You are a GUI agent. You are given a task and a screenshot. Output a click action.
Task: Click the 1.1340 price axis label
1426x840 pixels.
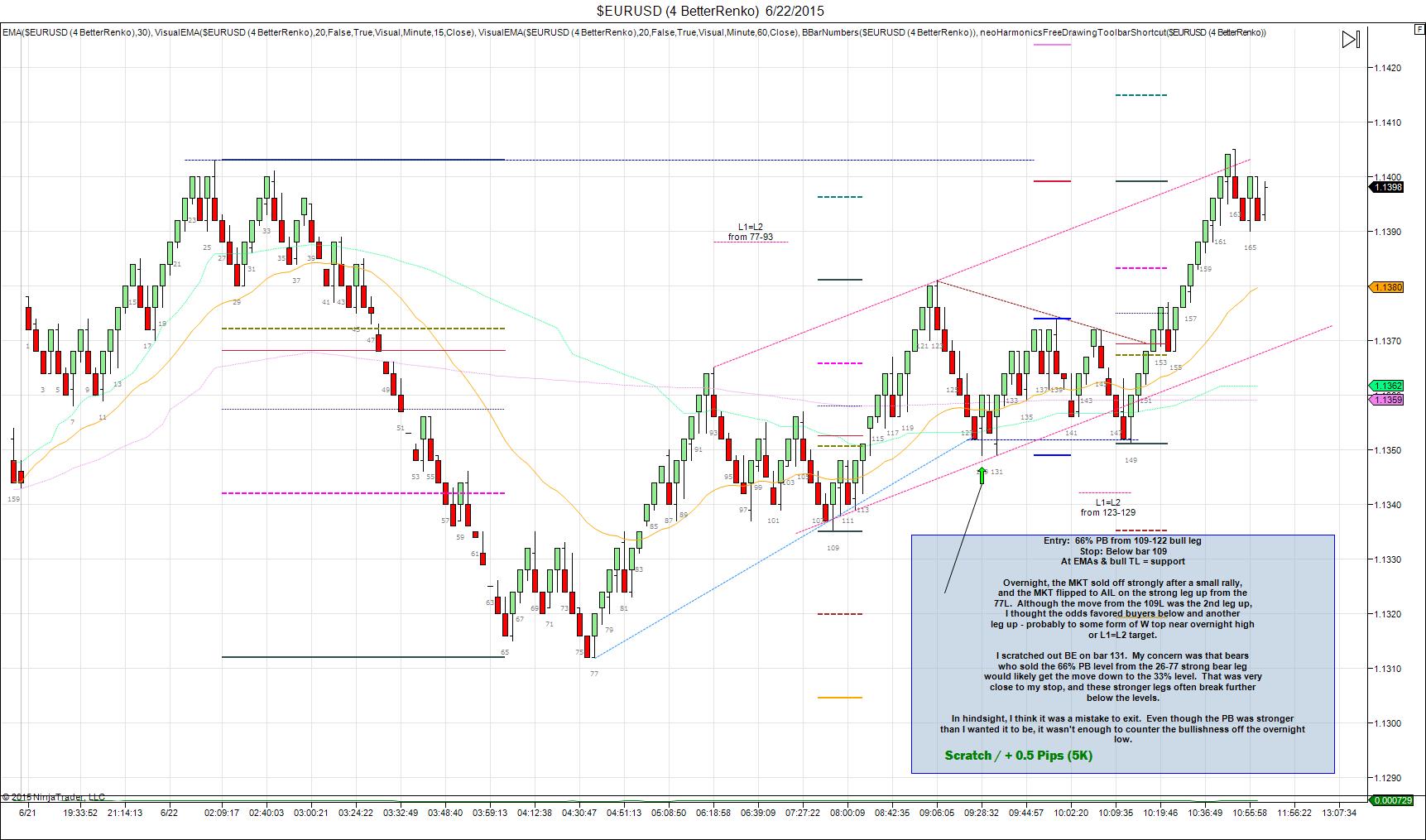pos(1386,505)
